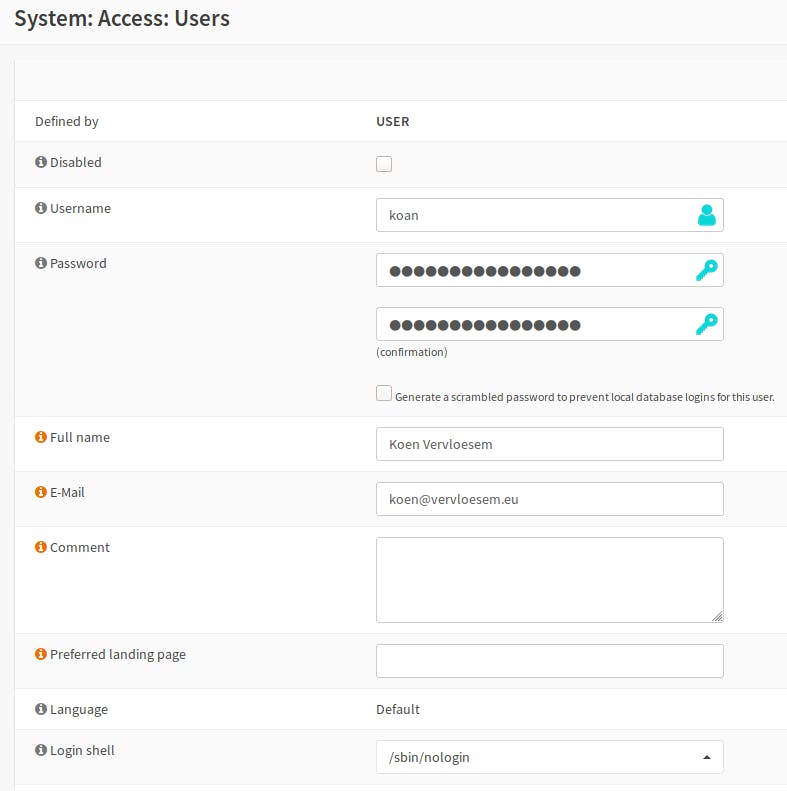Click the user icon in Username field
787x791 pixels.
click(x=706, y=215)
